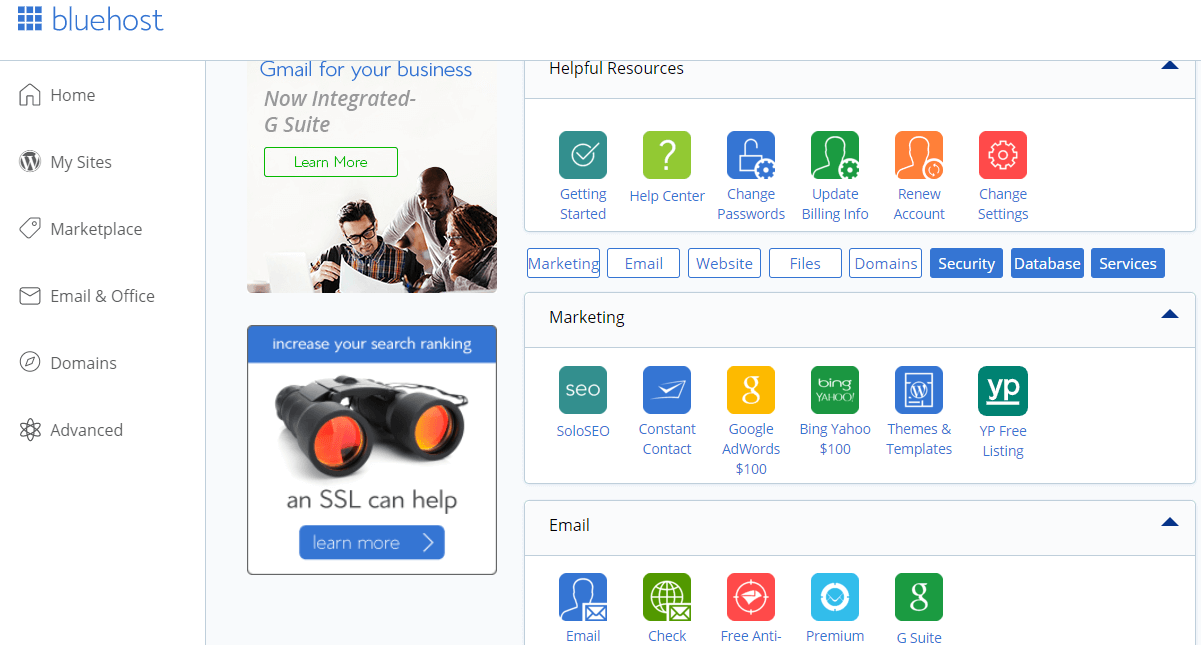The height and width of the screenshot is (645, 1201).
Task: Select the Database tab
Action: (x=1047, y=263)
